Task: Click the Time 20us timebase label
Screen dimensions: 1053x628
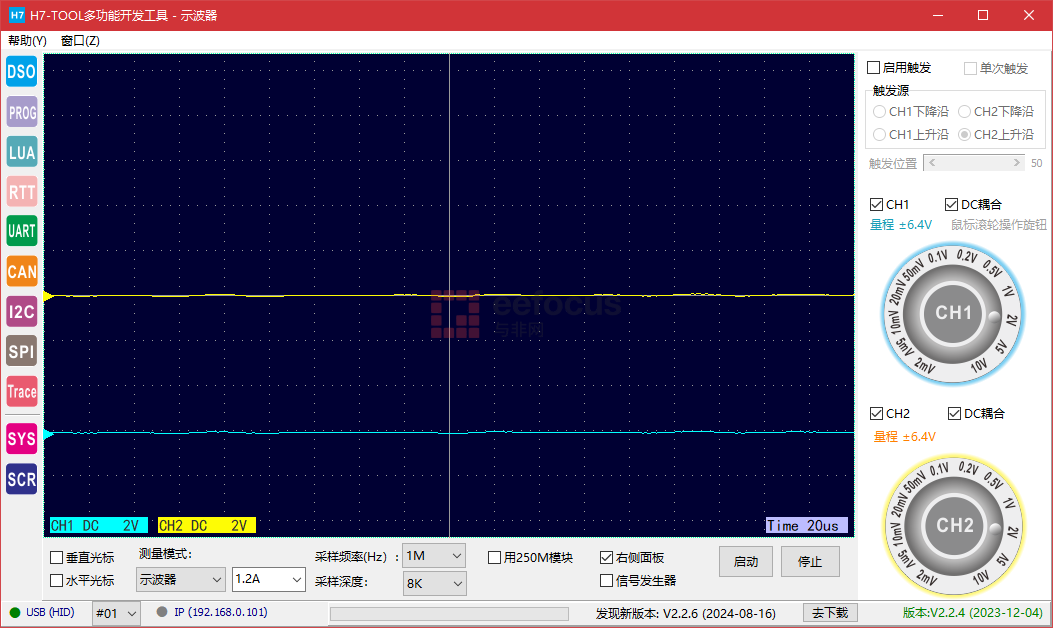Action: tap(807, 525)
